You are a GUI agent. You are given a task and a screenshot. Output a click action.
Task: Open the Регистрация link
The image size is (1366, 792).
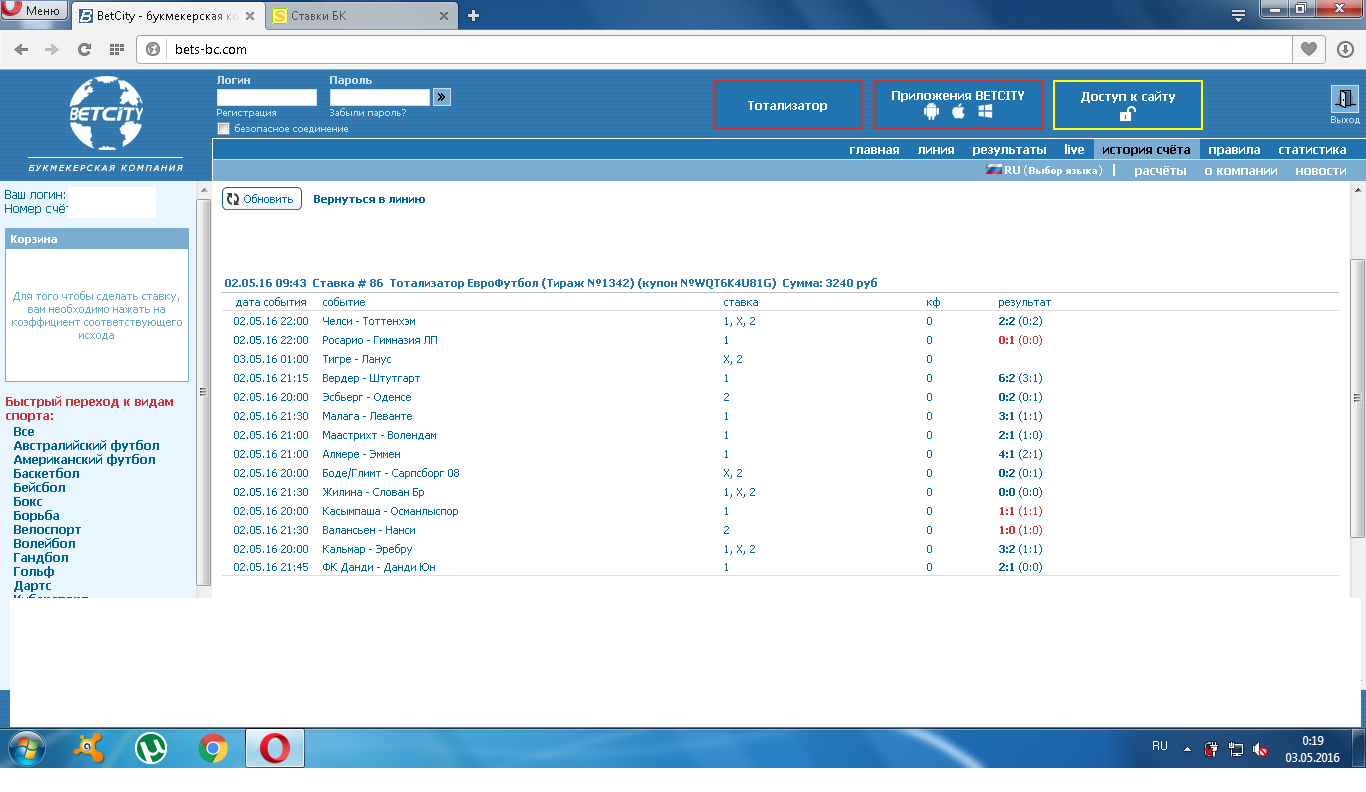(x=246, y=113)
